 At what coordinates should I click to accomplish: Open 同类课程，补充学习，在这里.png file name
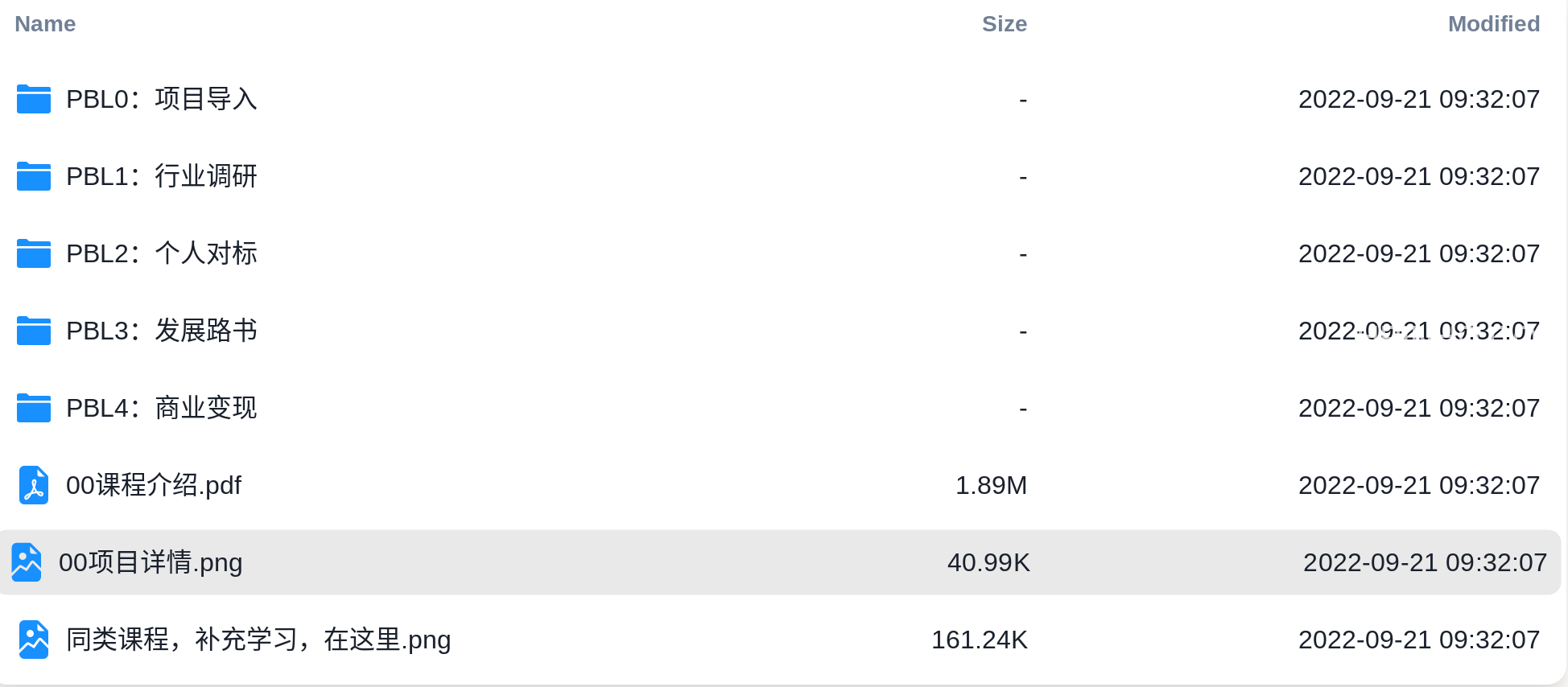(x=258, y=640)
